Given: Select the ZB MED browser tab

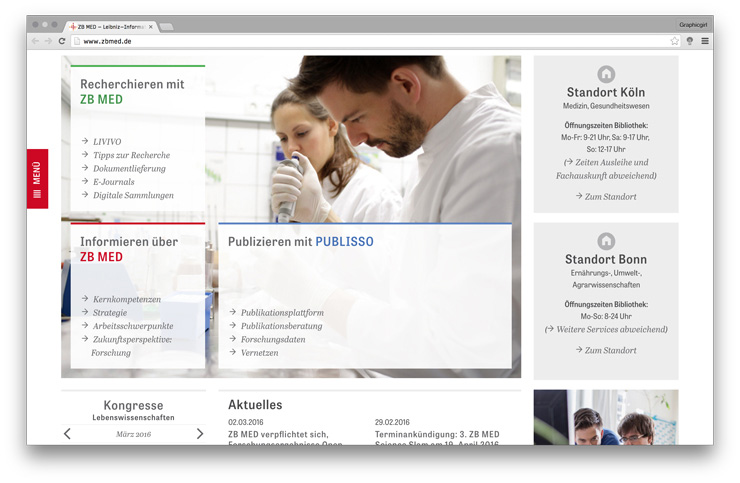Looking at the screenshot, I should coord(108,25).
